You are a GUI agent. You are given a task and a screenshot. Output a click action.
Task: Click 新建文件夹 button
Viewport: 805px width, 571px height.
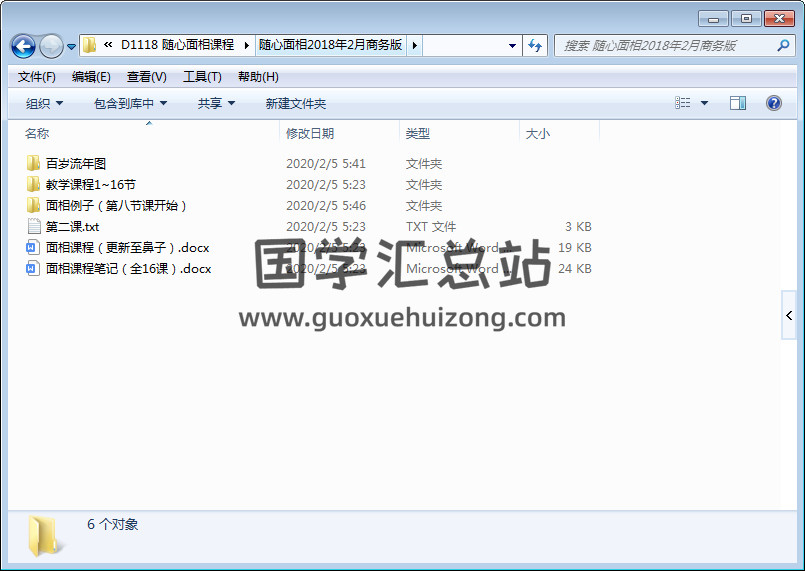(296, 104)
